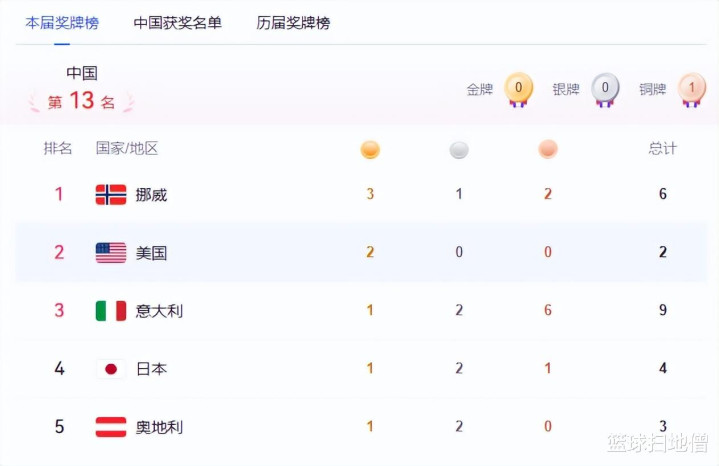The image size is (719, 466).
Task: Click the 挪威 country name
Action: [151, 194]
